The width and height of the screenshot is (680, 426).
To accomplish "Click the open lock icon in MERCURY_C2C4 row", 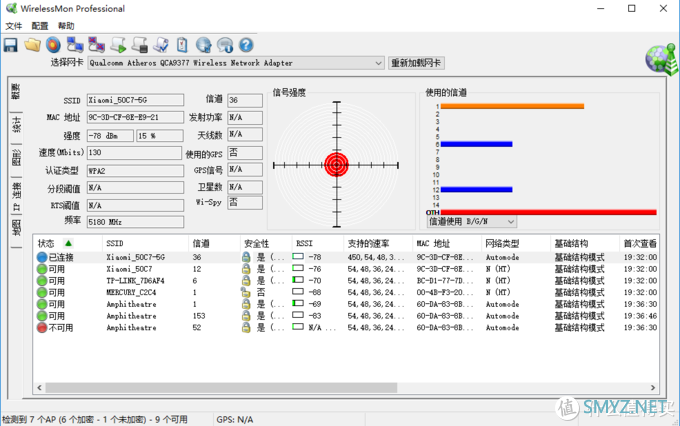I will (x=245, y=292).
